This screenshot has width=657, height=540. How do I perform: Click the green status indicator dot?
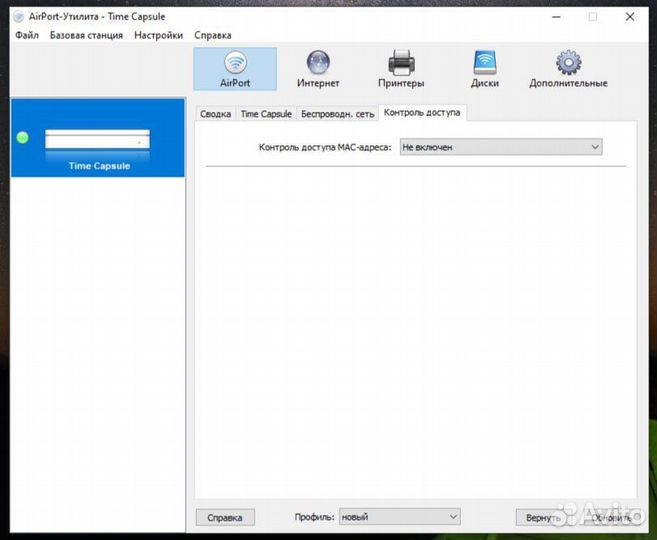pos(24,138)
